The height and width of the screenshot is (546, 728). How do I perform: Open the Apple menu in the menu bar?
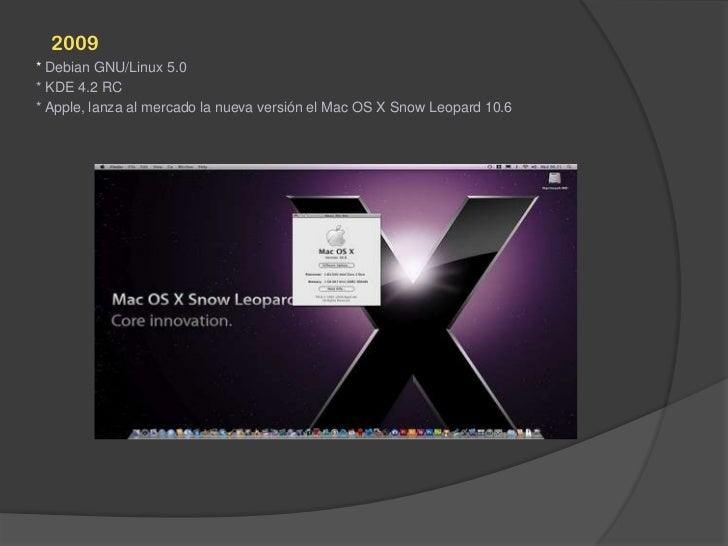102,167
